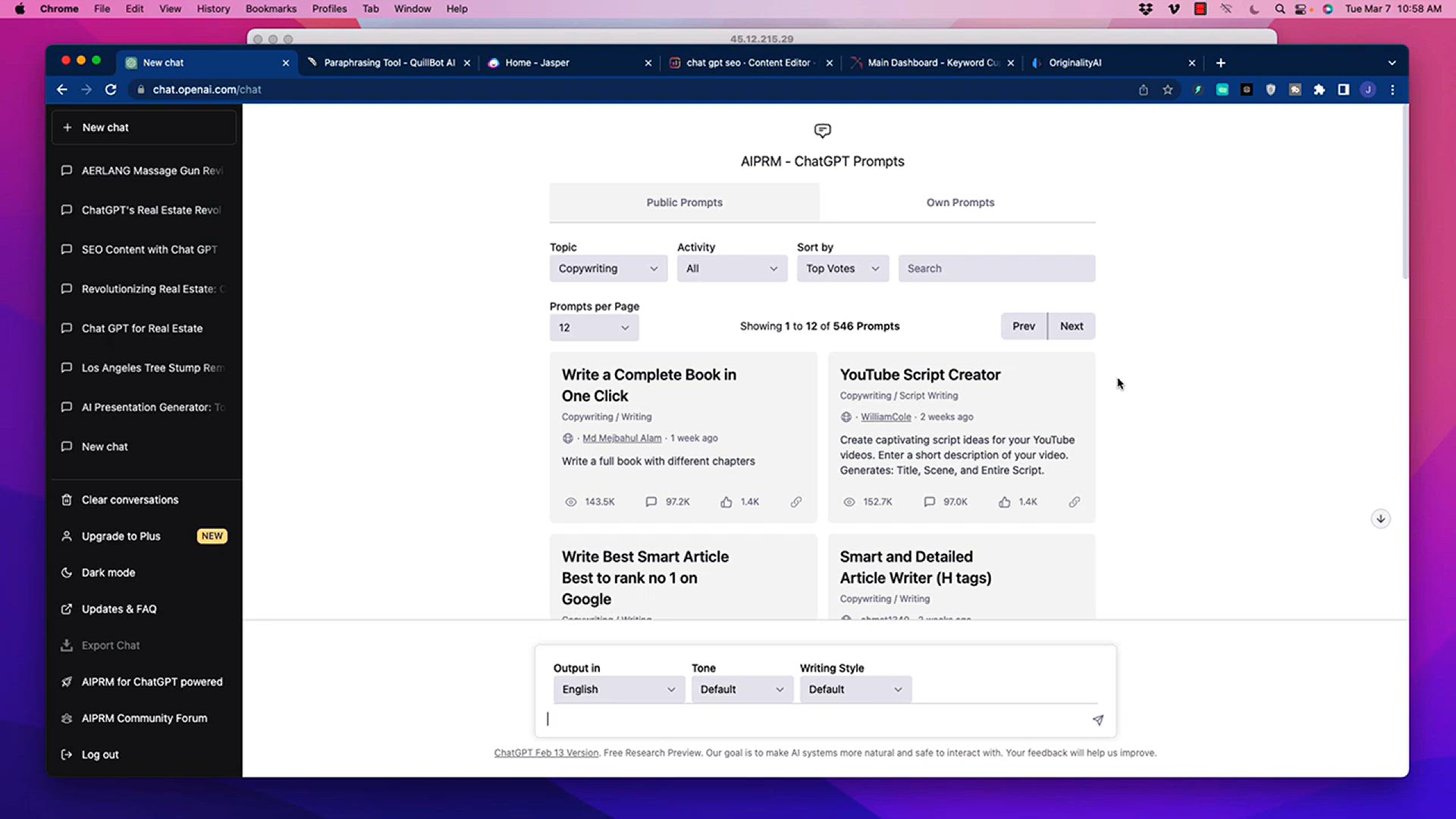Open the Topic Copywriting dropdown
This screenshot has height=819, width=1456.
(607, 268)
